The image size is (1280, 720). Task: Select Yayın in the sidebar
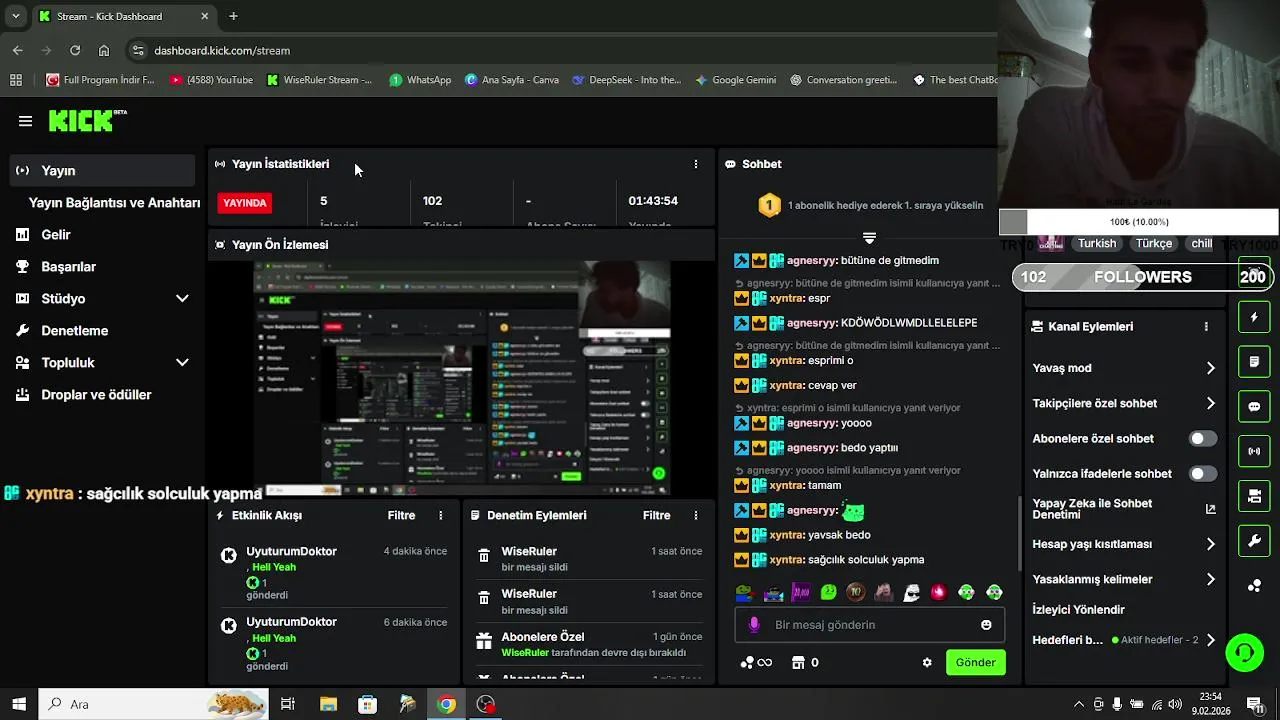[104, 170]
